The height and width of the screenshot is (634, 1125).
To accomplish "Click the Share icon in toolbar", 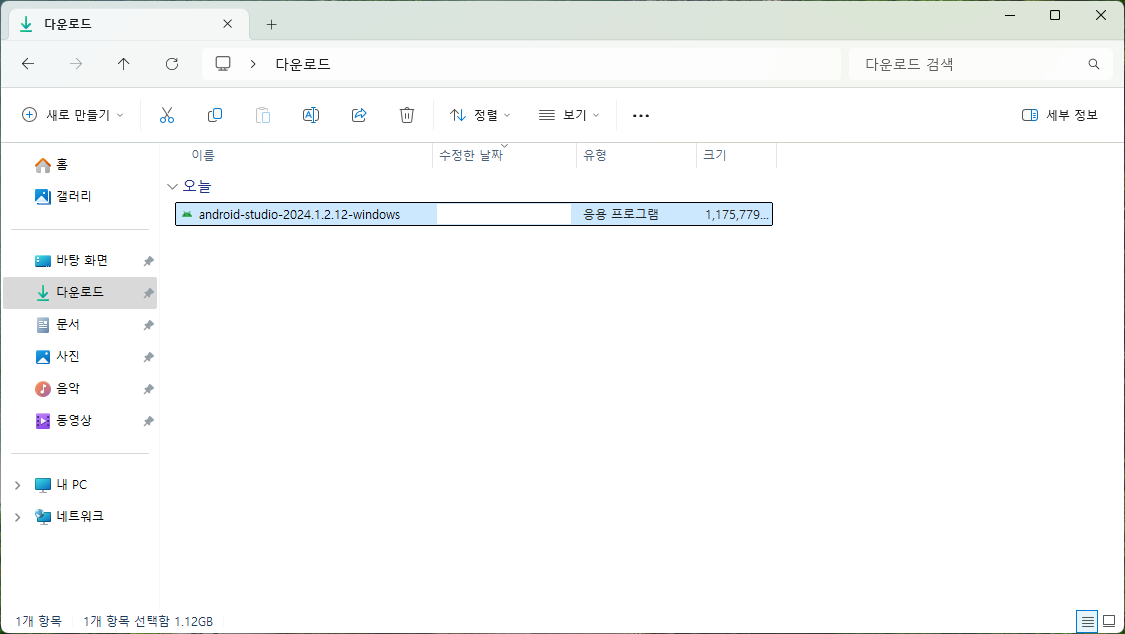I will pos(359,115).
